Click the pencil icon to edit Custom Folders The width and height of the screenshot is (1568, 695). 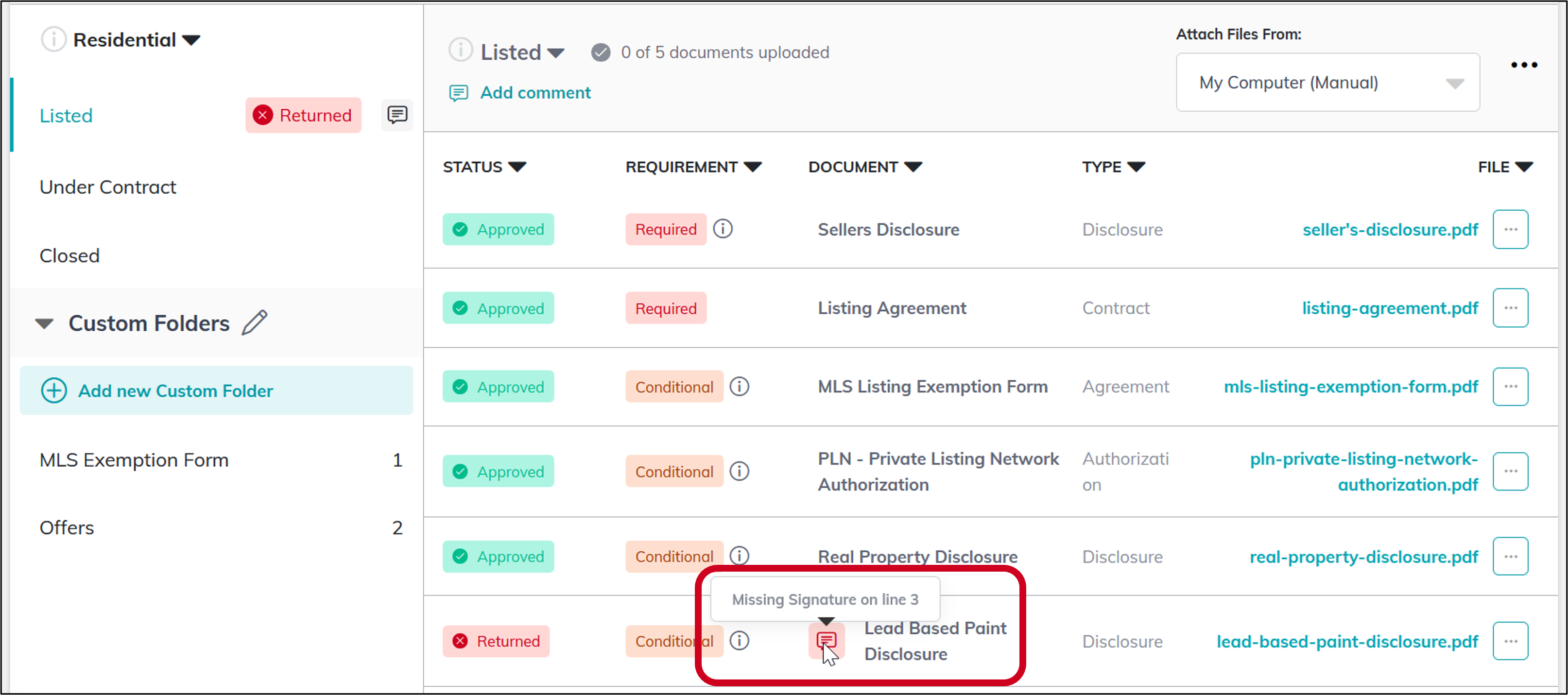(255, 322)
